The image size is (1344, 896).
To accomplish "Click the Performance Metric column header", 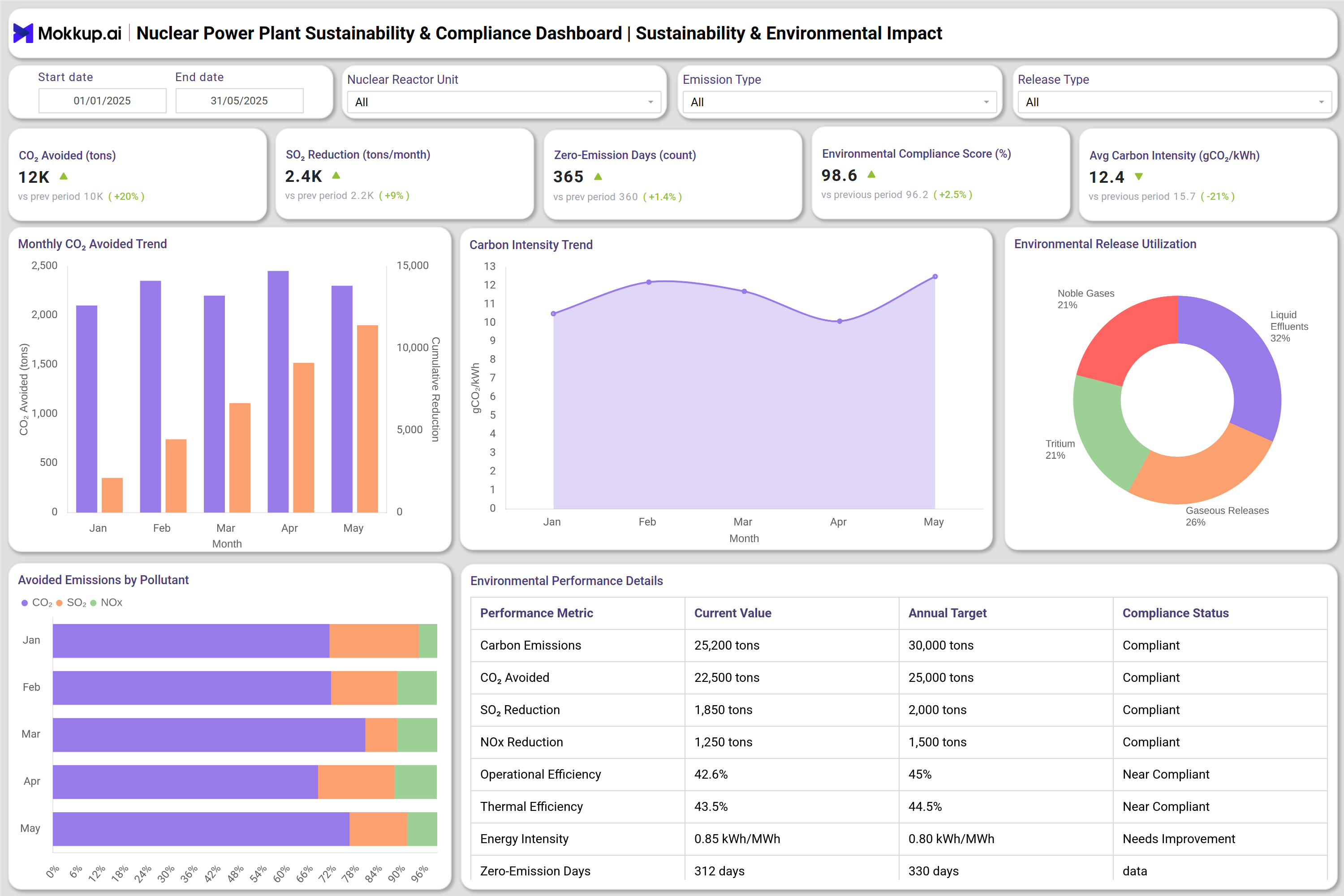I will point(537,613).
